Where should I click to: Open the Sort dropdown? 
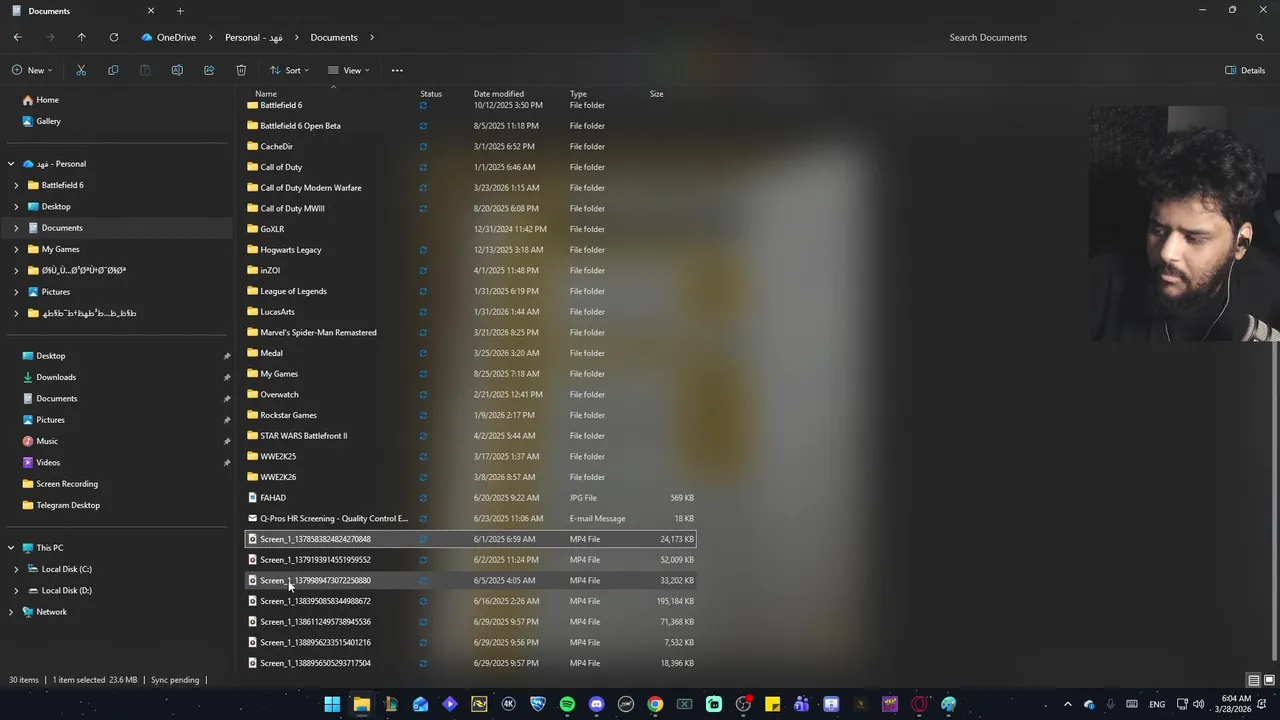point(289,70)
